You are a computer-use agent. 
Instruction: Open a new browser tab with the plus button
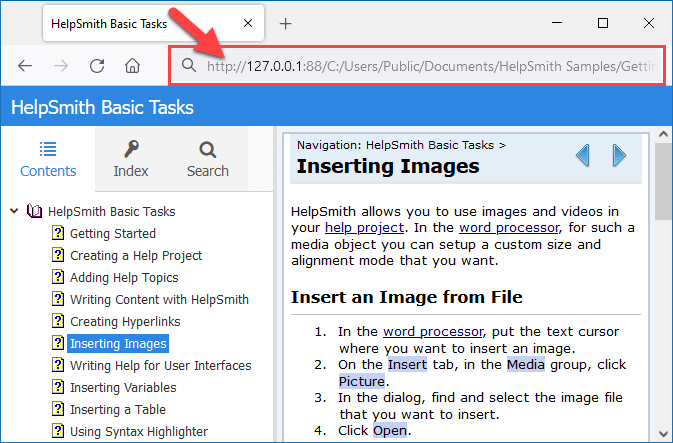point(285,24)
